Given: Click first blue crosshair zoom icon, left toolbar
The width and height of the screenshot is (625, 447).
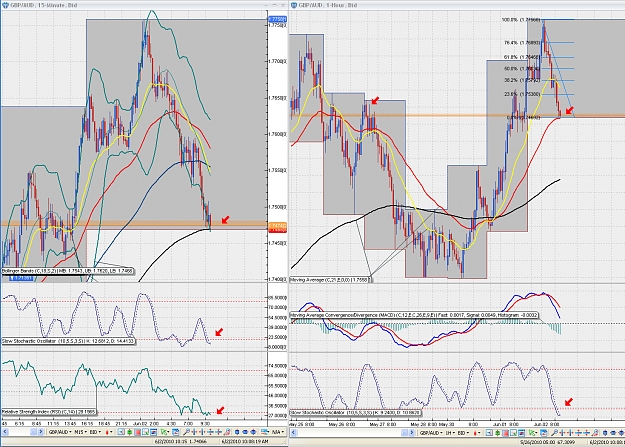Looking at the screenshot, I should 194,432.
